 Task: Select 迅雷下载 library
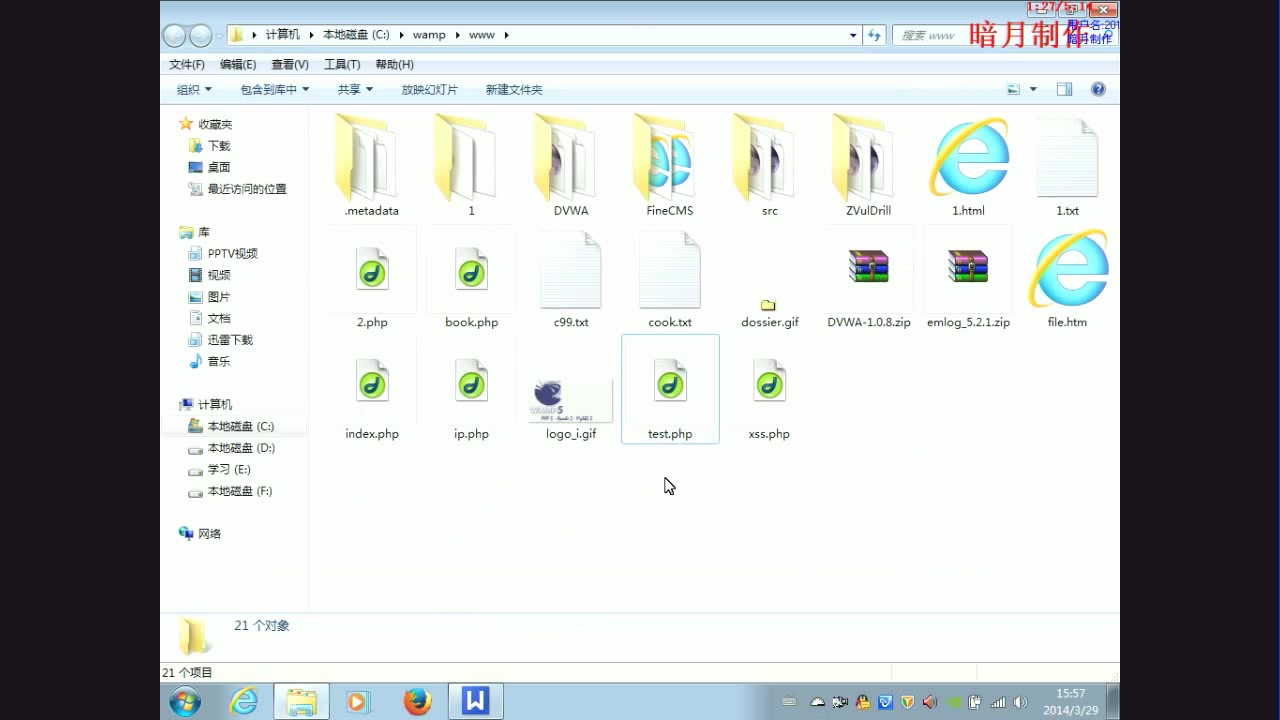pos(230,340)
